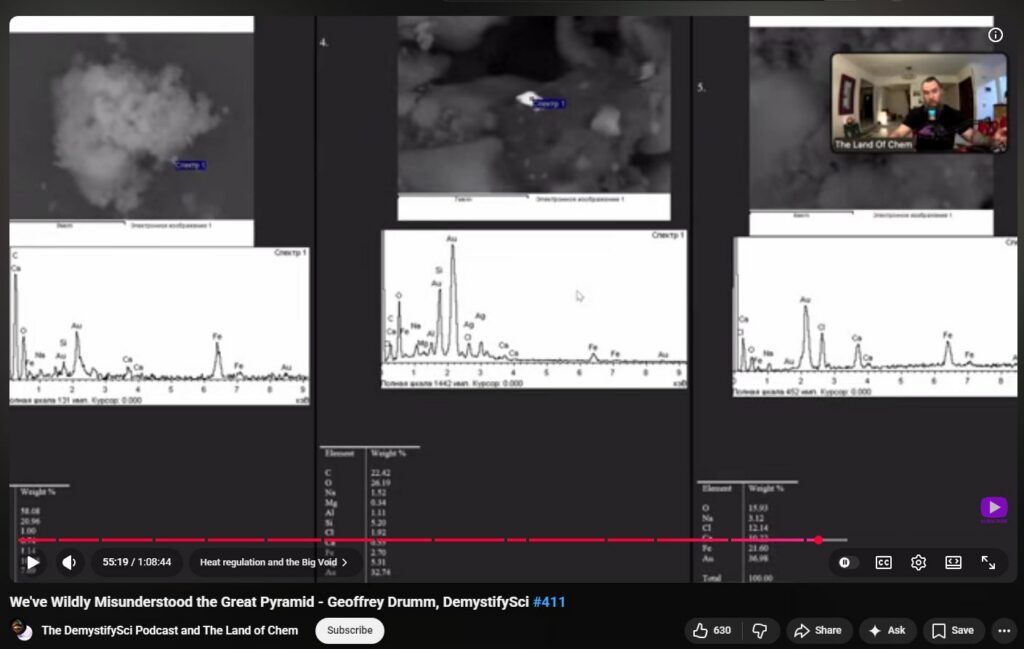1024x649 pixels.
Task: Open The DemystifySci Podcast channel page
Action: (x=169, y=631)
